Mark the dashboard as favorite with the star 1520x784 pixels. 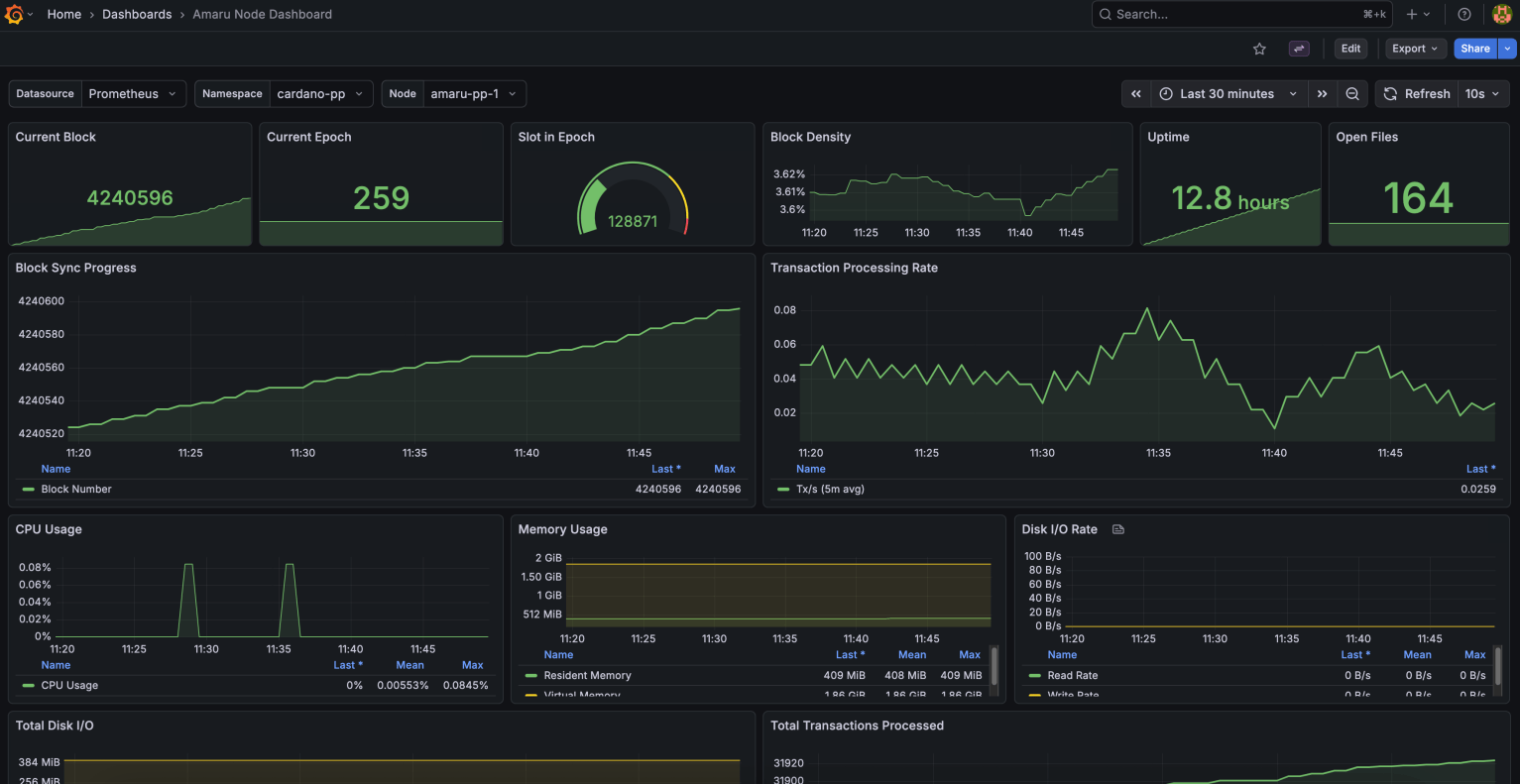click(x=1259, y=49)
